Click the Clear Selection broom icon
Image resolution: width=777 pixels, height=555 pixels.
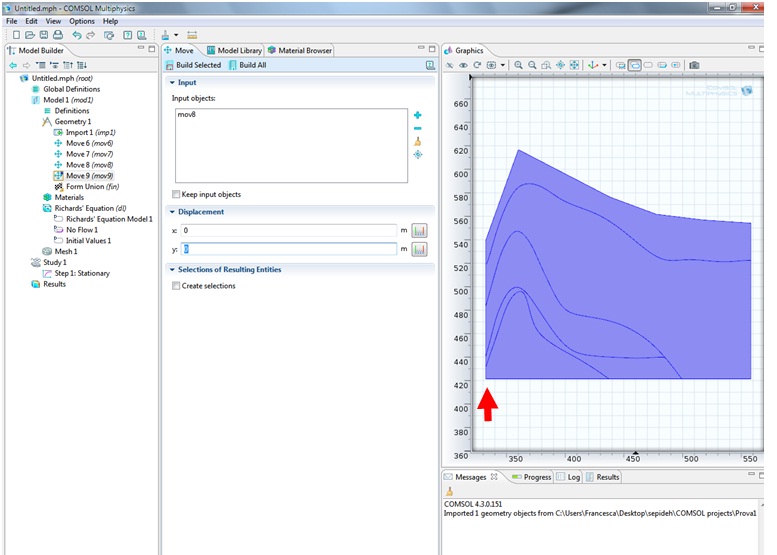[x=418, y=141]
